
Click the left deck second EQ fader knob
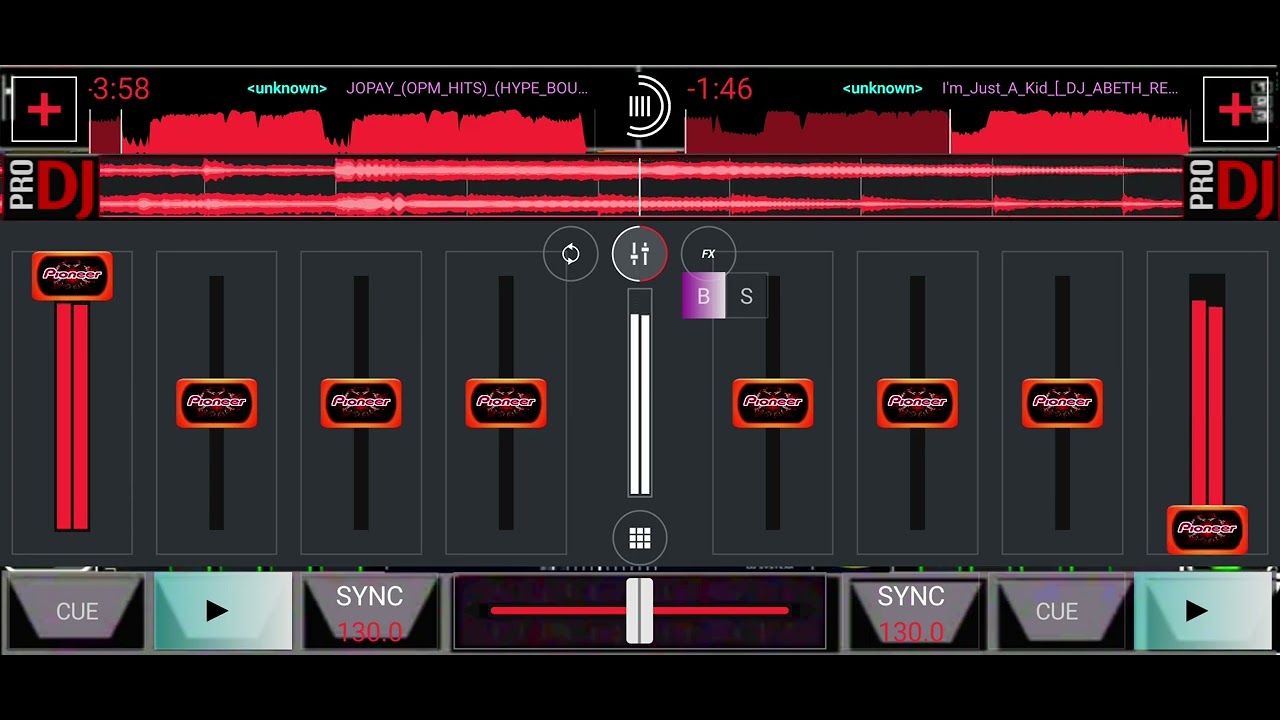click(361, 403)
